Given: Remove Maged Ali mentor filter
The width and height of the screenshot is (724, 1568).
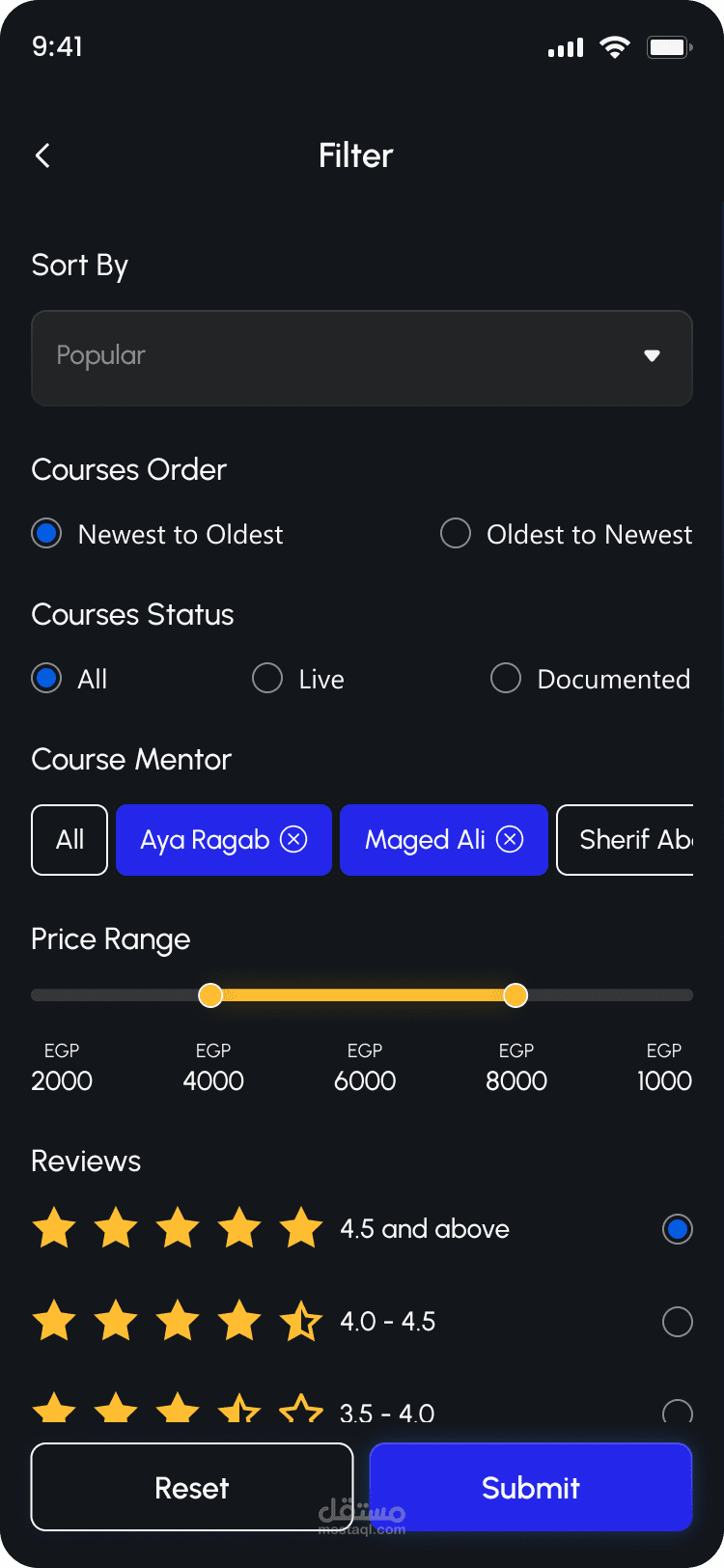Looking at the screenshot, I should coord(510,839).
